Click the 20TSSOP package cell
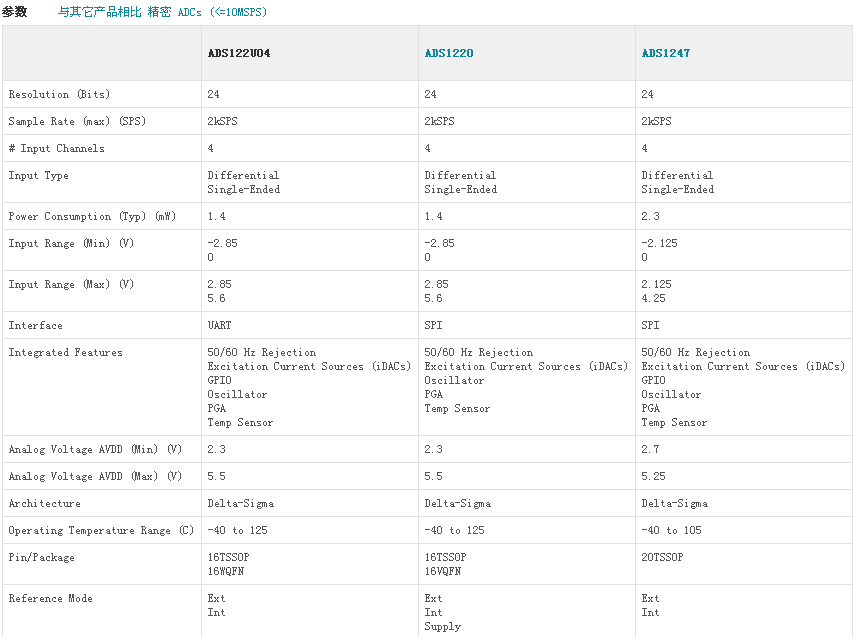Viewport: 854px width, 637px height. (x=662, y=557)
